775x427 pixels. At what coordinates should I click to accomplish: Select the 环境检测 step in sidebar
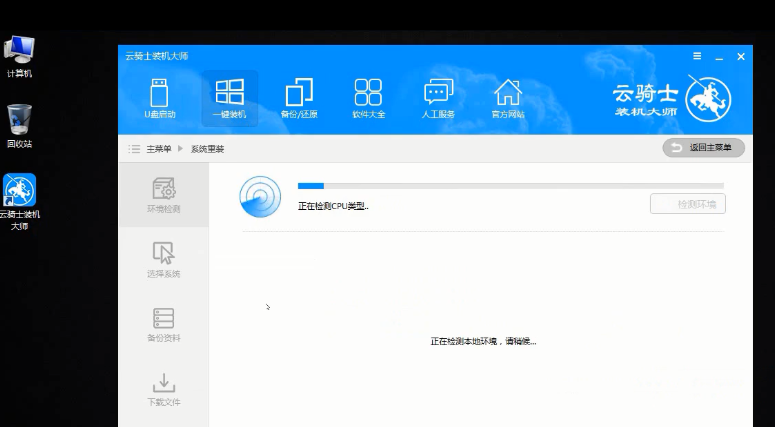click(x=164, y=195)
